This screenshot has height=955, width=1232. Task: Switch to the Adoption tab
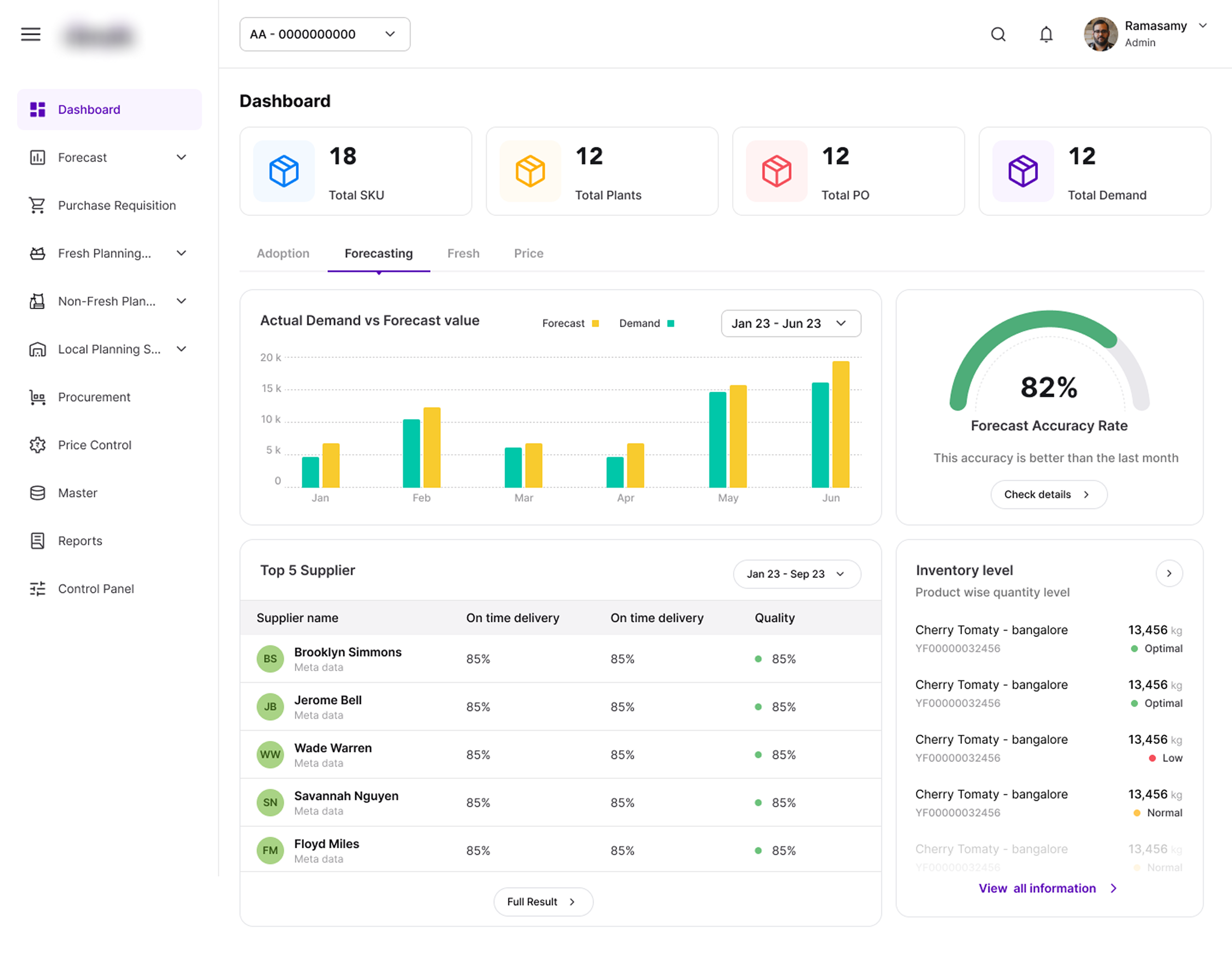click(283, 253)
